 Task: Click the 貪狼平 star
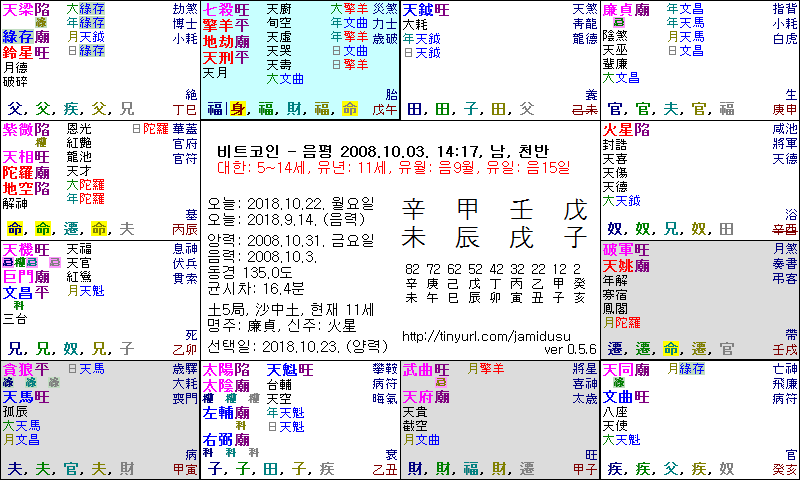tap(26, 369)
